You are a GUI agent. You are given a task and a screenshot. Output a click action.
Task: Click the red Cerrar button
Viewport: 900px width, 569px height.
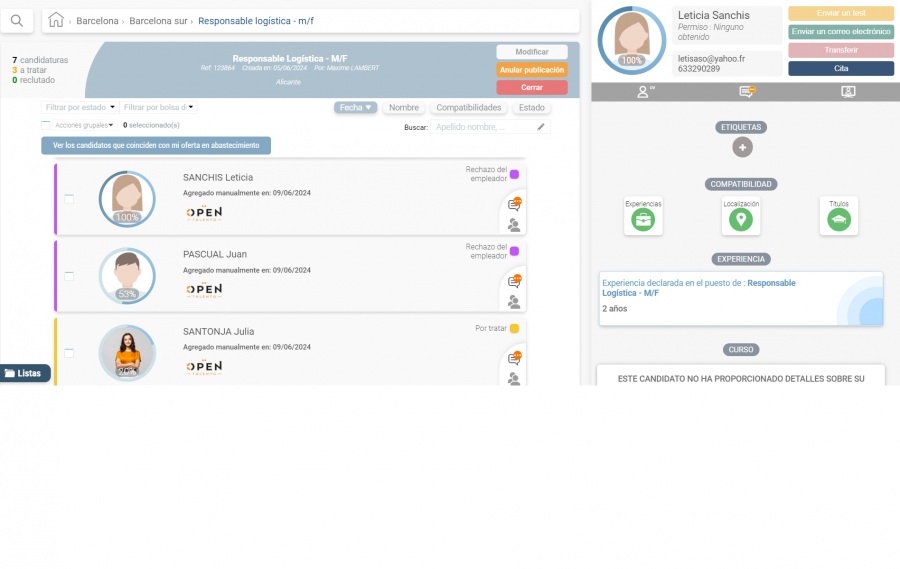pyautogui.click(x=532, y=87)
